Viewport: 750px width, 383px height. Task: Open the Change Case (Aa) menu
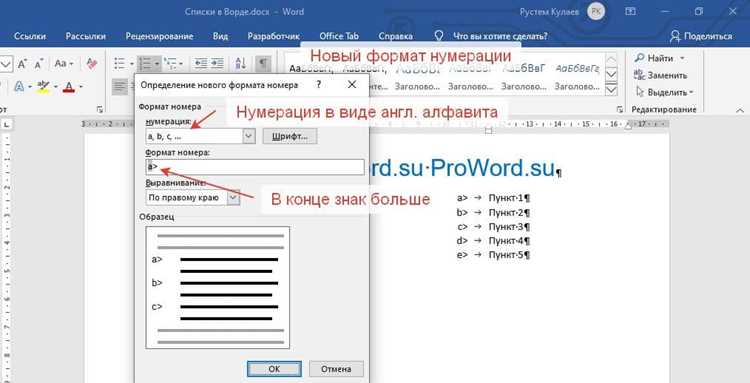(64, 63)
